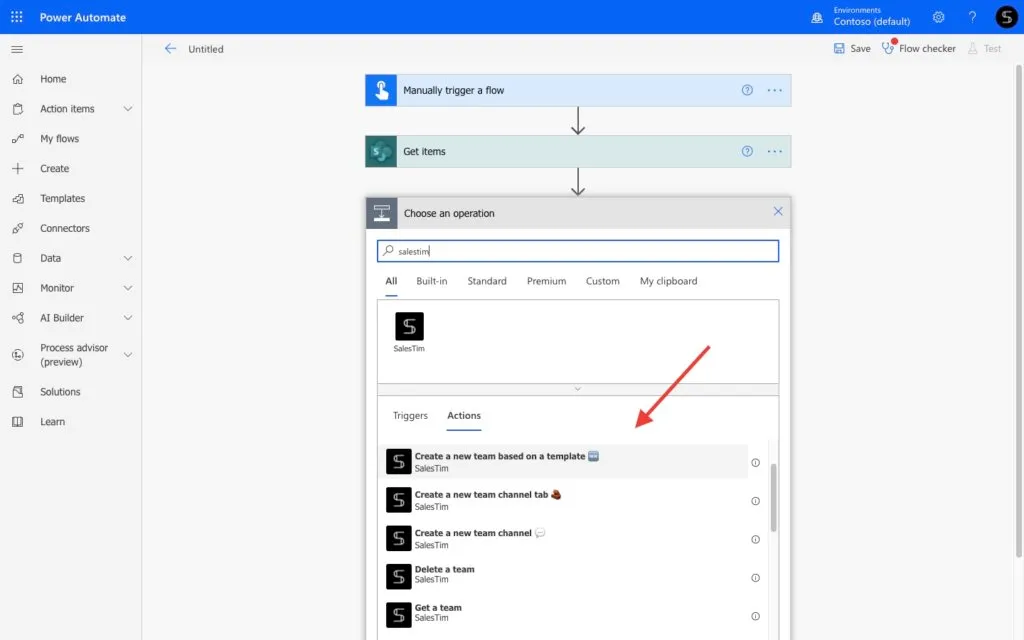Switch to the Triggers tab
The height and width of the screenshot is (640, 1024).
click(410, 416)
